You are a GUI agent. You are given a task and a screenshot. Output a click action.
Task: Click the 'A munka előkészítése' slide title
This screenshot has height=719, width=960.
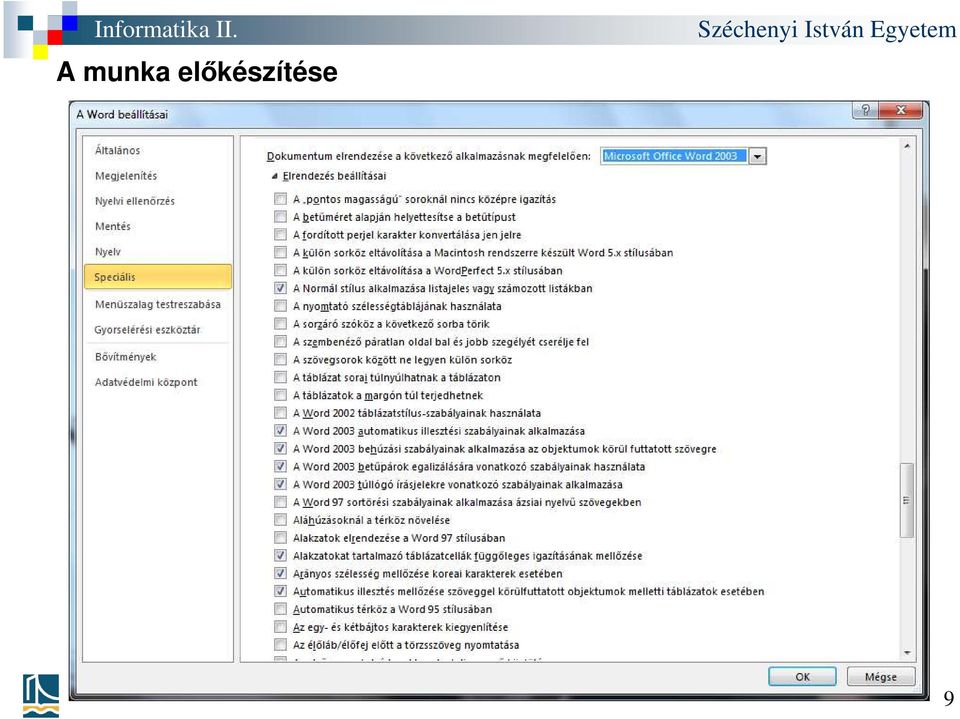point(197,72)
